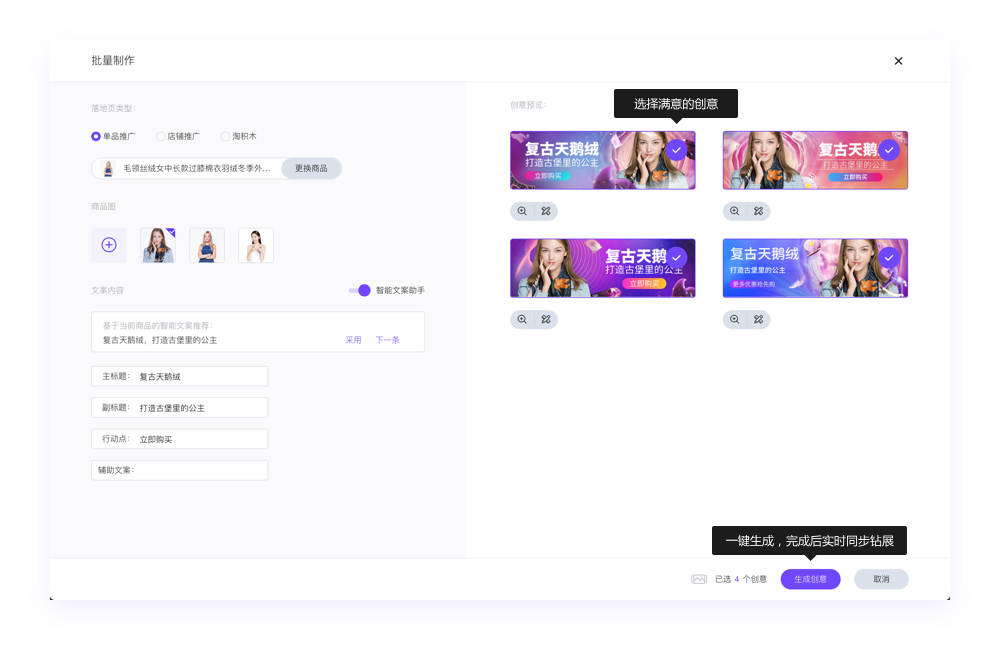
Task: Select the bottom-left purple creative banner
Action: [x=603, y=268]
